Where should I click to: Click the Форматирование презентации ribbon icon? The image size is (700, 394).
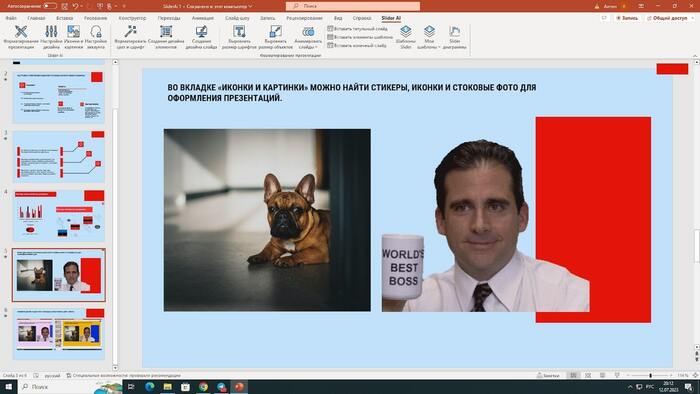click(x=21, y=37)
